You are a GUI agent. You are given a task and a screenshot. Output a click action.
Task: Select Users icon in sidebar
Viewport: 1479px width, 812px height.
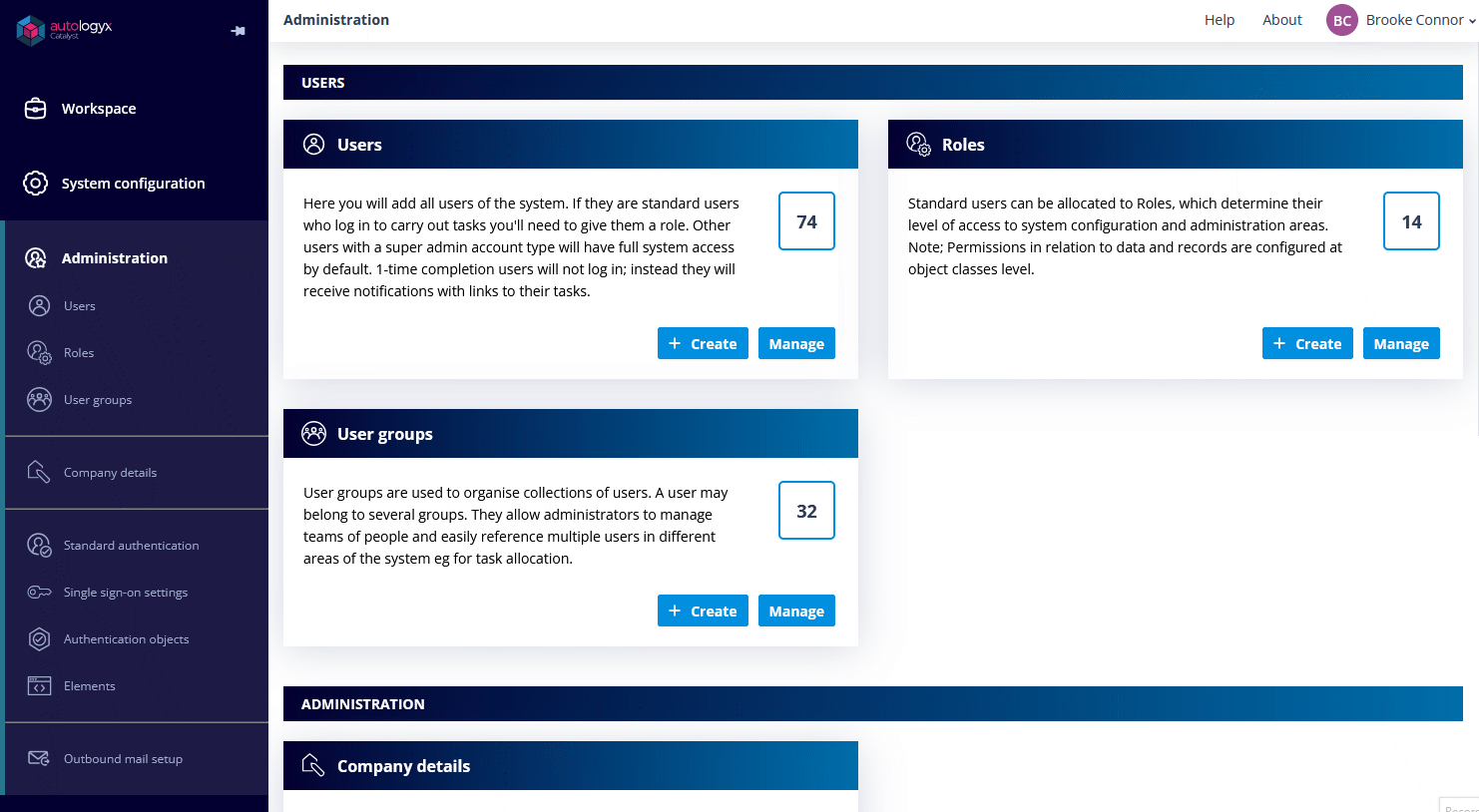pyautogui.click(x=39, y=306)
